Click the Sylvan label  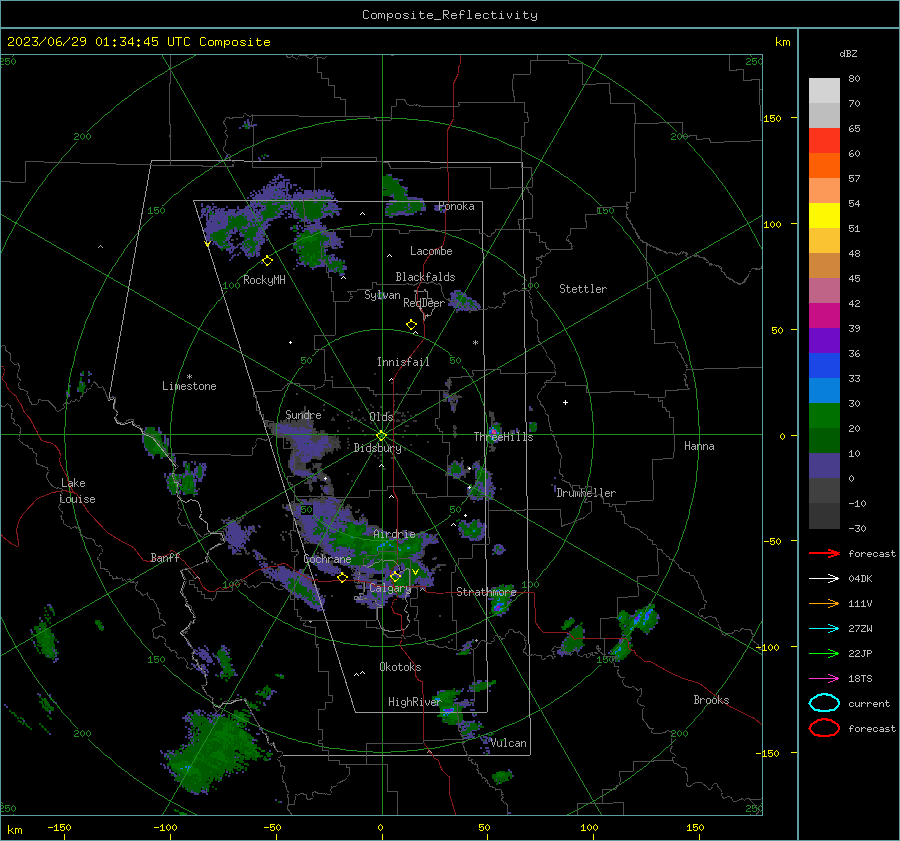click(382, 295)
